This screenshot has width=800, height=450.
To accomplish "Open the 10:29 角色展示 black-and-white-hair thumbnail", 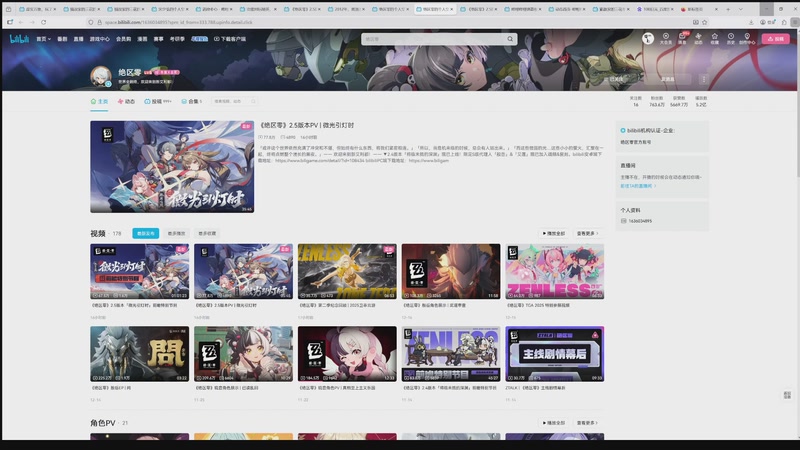I will click(x=243, y=354).
